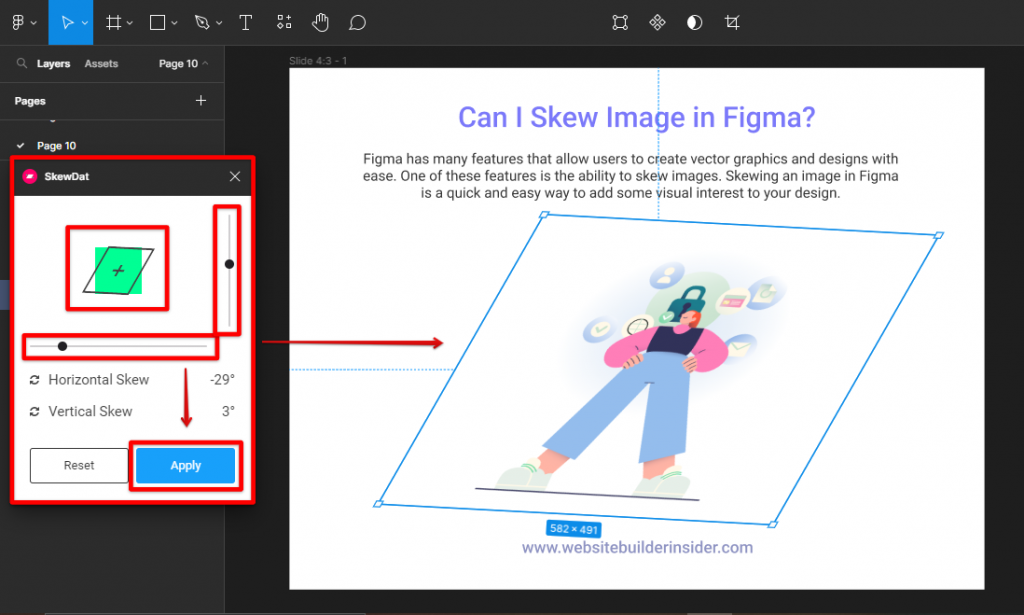The width and height of the screenshot is (1024, 615).
Task: Click the Create Component icon
Action: (x=657, y=22)
